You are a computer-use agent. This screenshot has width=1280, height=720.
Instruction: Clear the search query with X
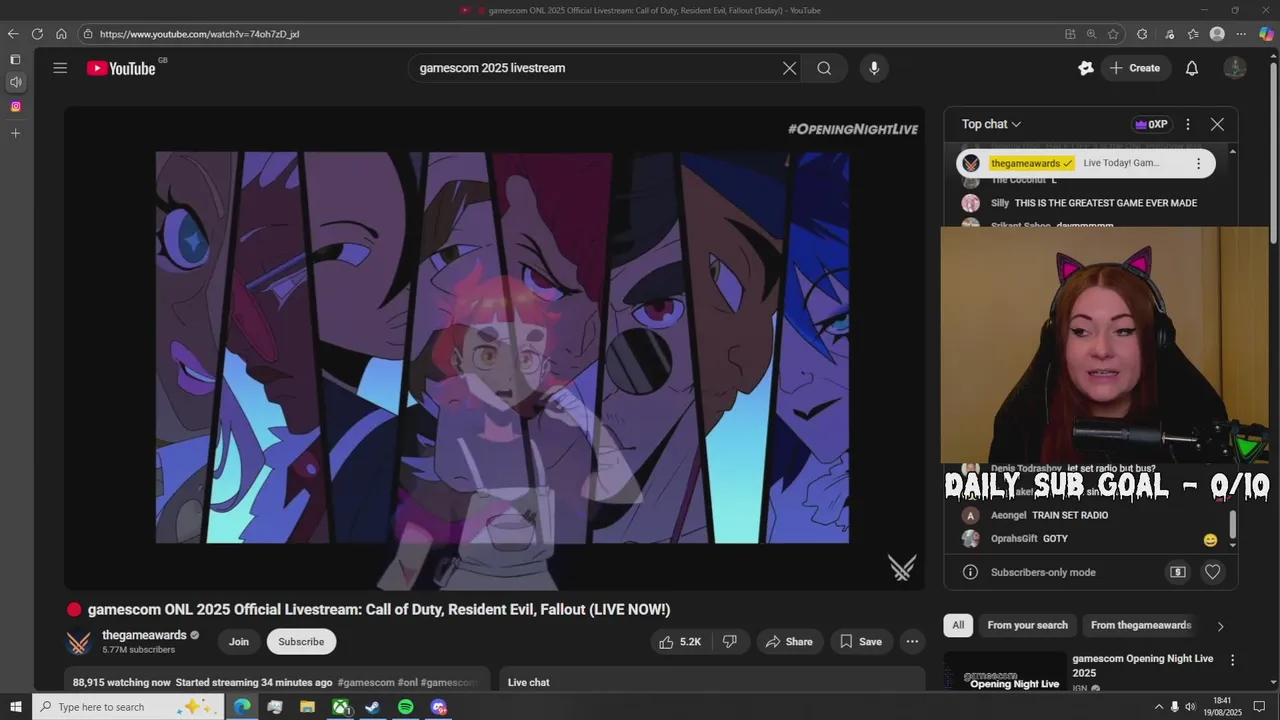pyautogui.click(x=789, y=68)
